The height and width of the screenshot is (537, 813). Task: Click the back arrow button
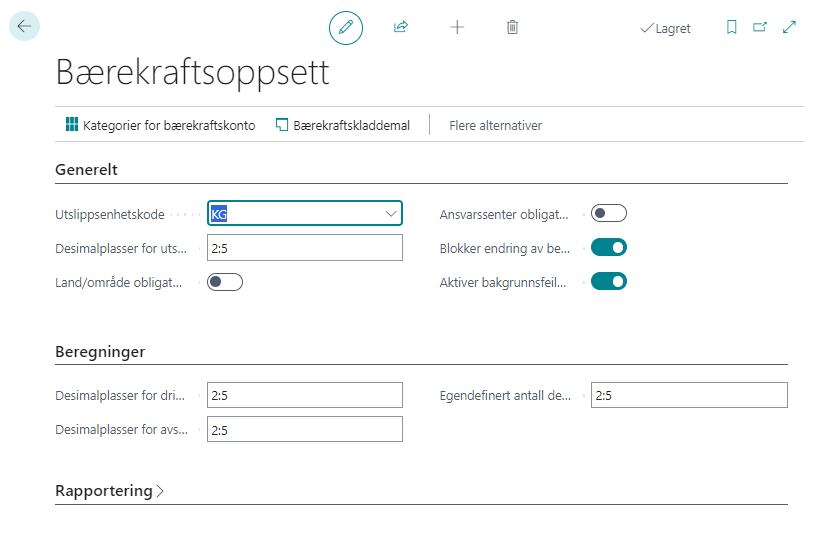[24, 26]
